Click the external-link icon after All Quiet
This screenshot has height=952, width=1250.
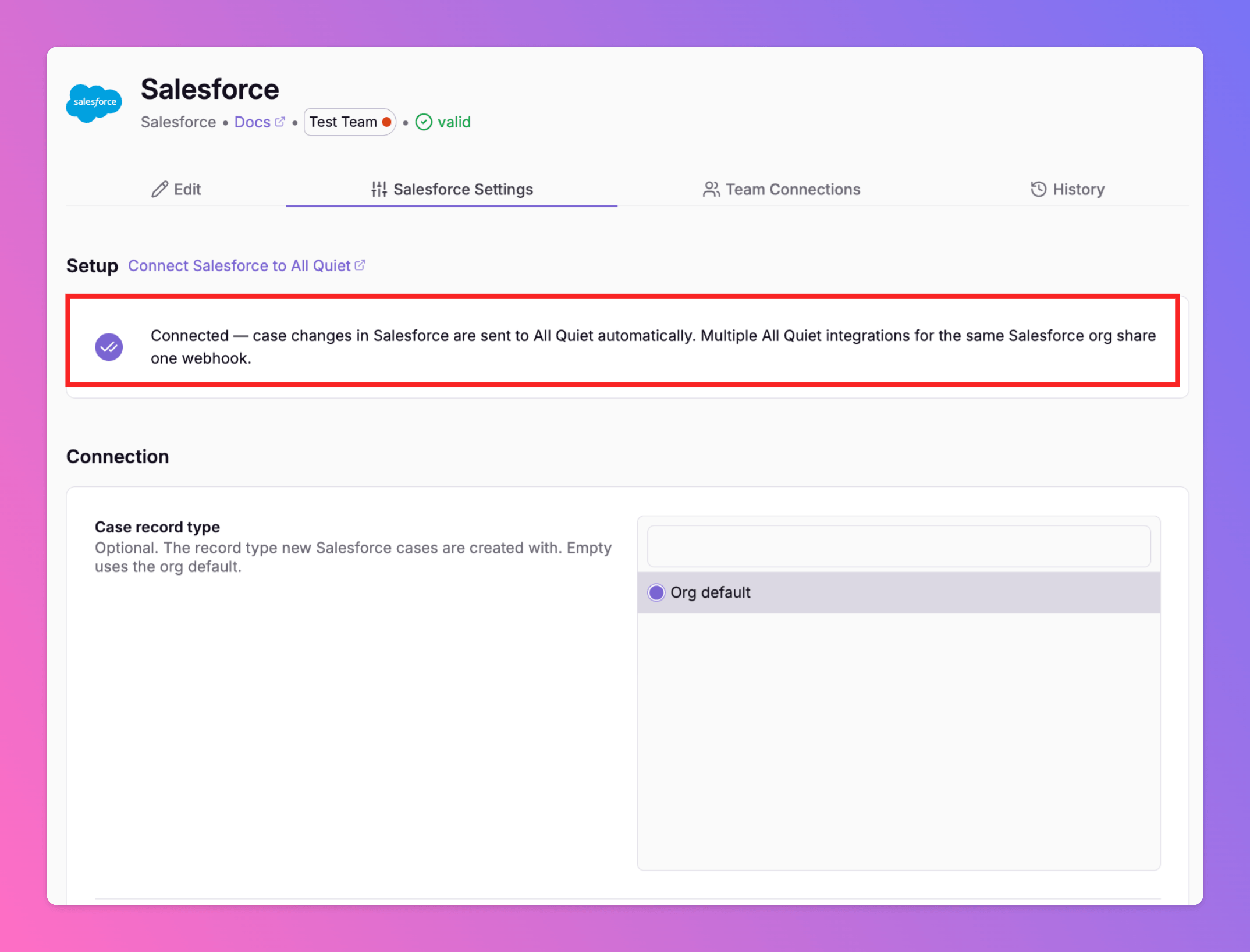click(x=360, y=265)
